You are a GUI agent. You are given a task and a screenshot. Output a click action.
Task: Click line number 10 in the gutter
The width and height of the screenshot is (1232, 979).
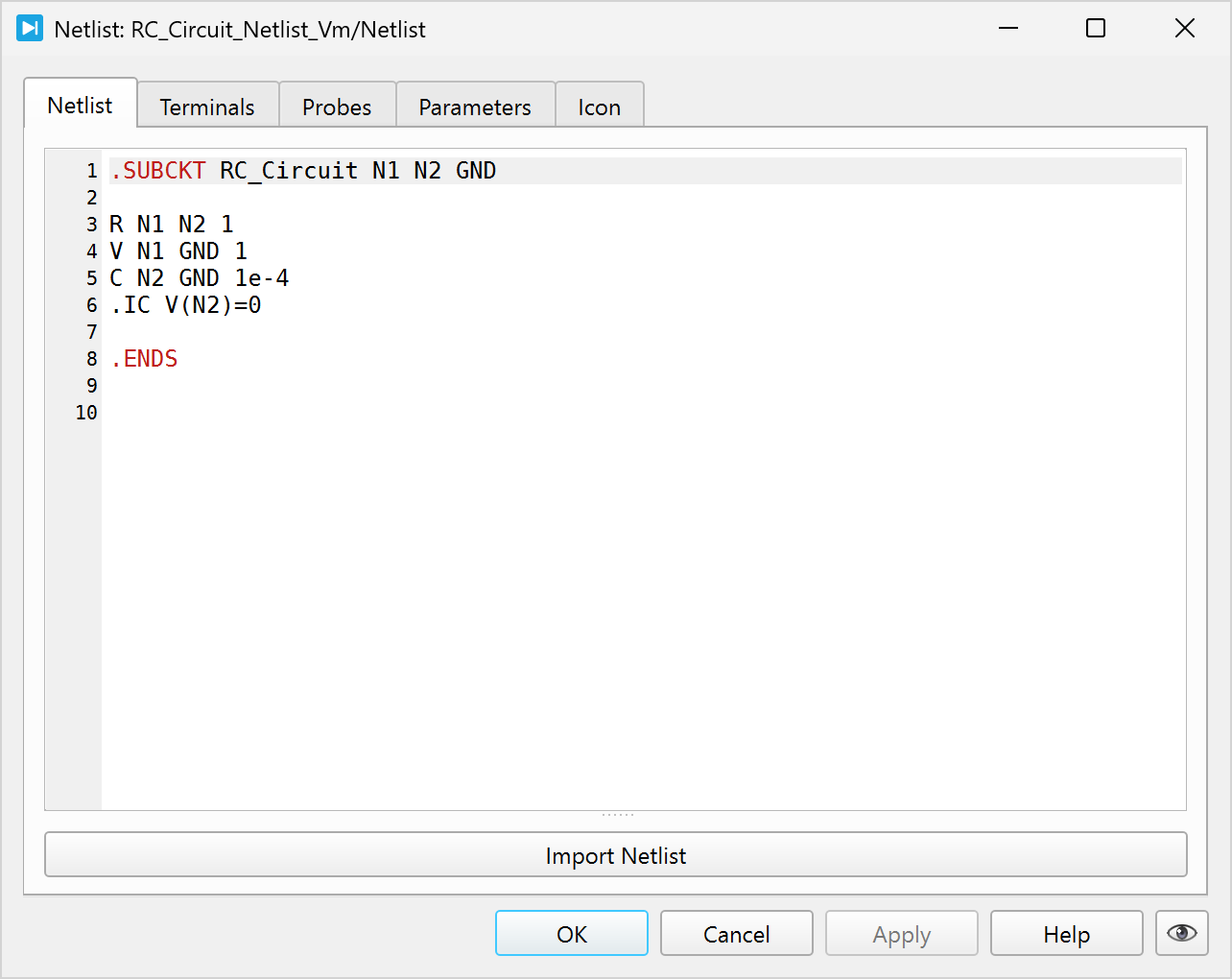[x=86, y=413]
